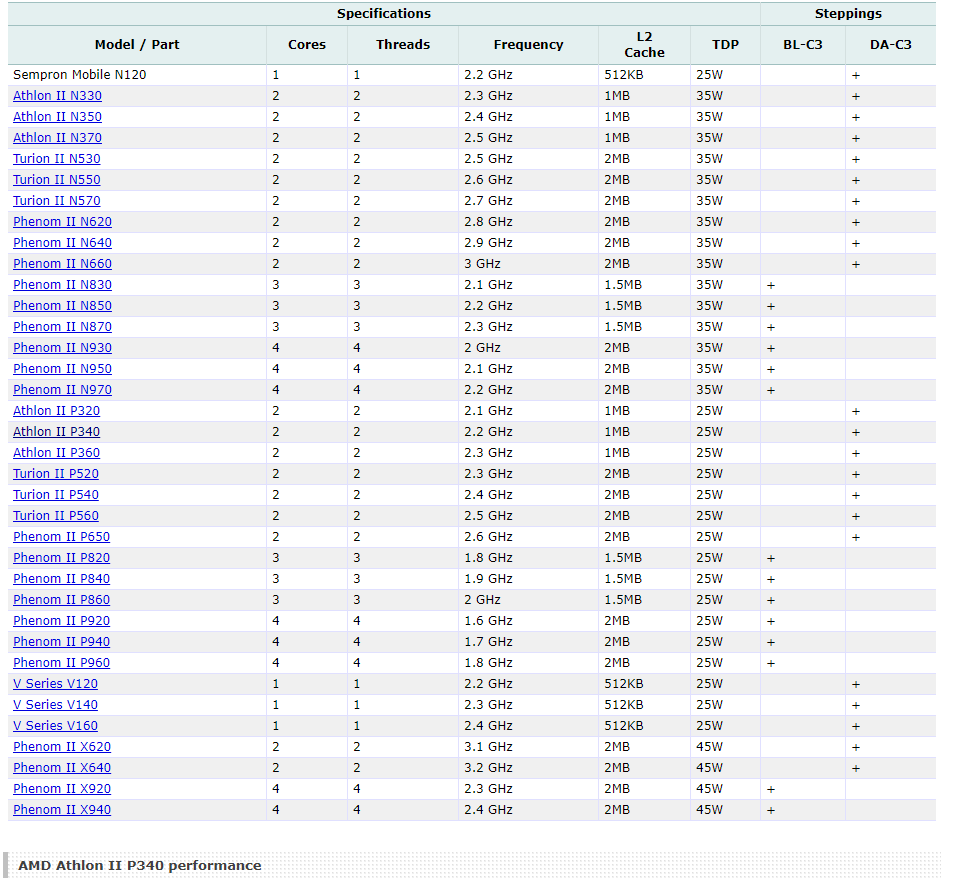
Task: Open the Phenom II N660 link
Action: 62,264
